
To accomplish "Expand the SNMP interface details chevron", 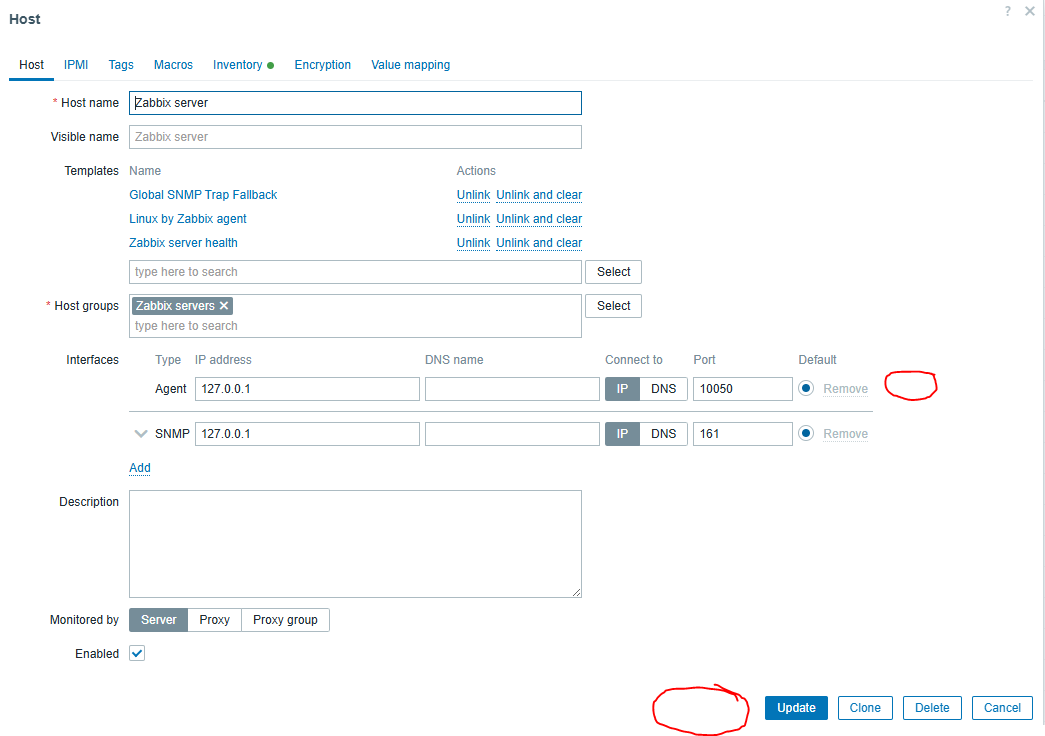I will [x=141, y=434].
